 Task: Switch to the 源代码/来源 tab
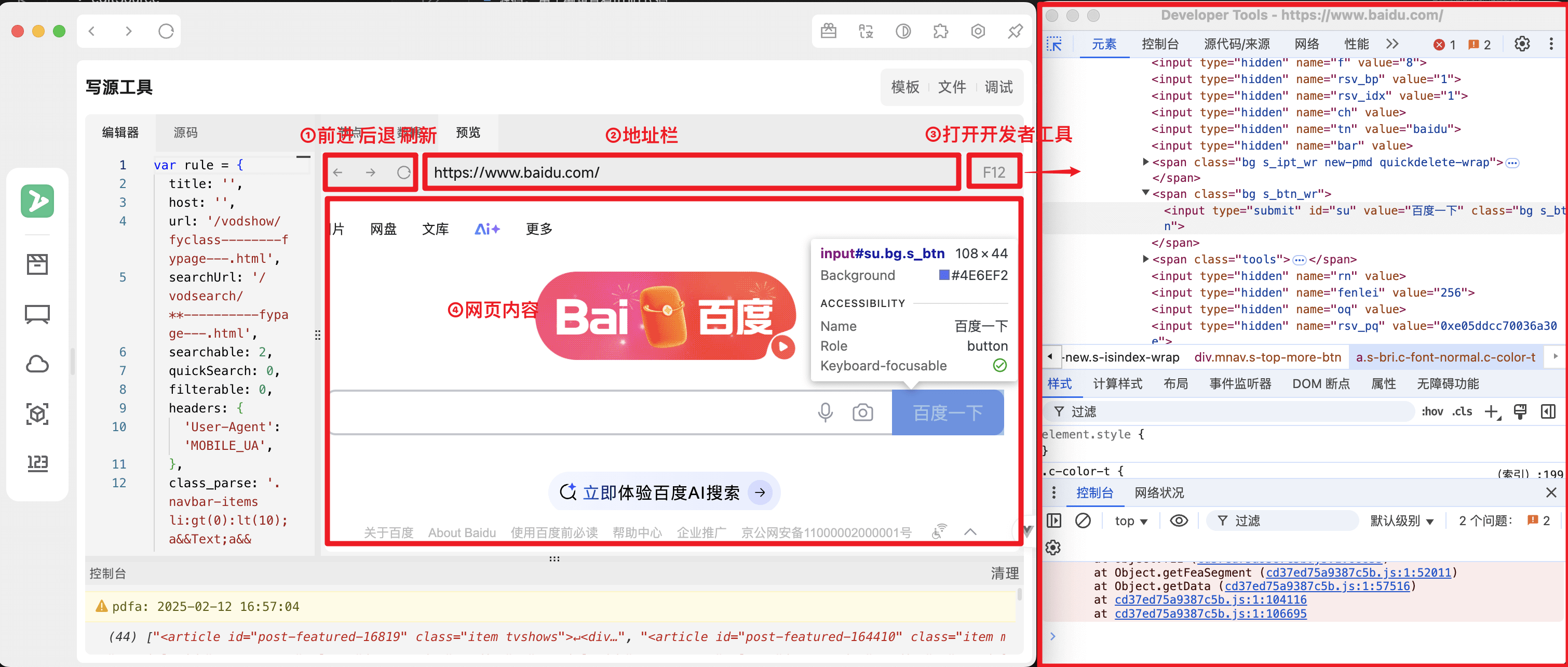point(1236,44)
